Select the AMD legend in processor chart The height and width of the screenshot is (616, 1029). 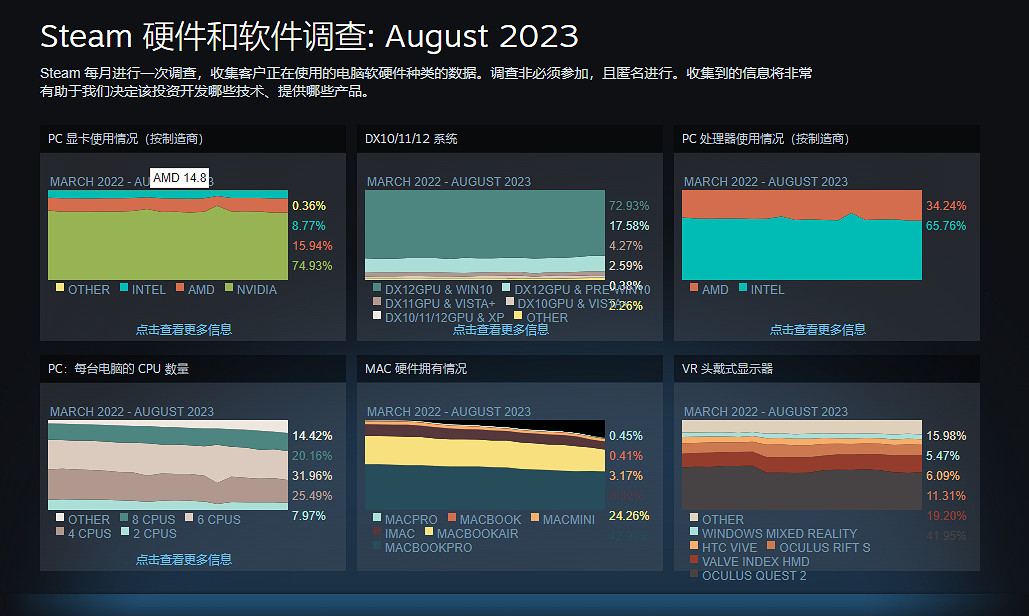pyautogui.click(x=694, y=287)
